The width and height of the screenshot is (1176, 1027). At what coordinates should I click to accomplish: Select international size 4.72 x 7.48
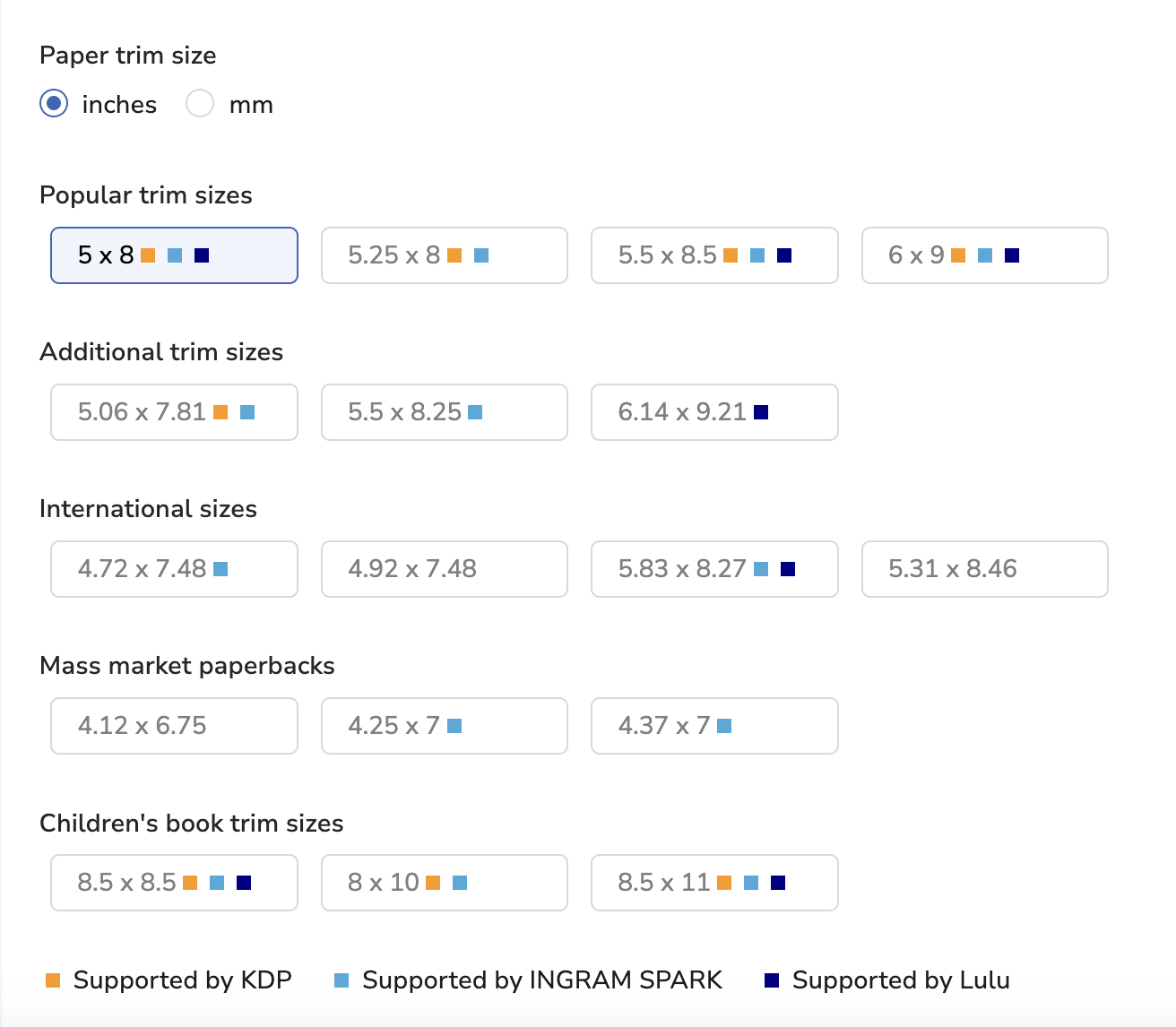174,569
